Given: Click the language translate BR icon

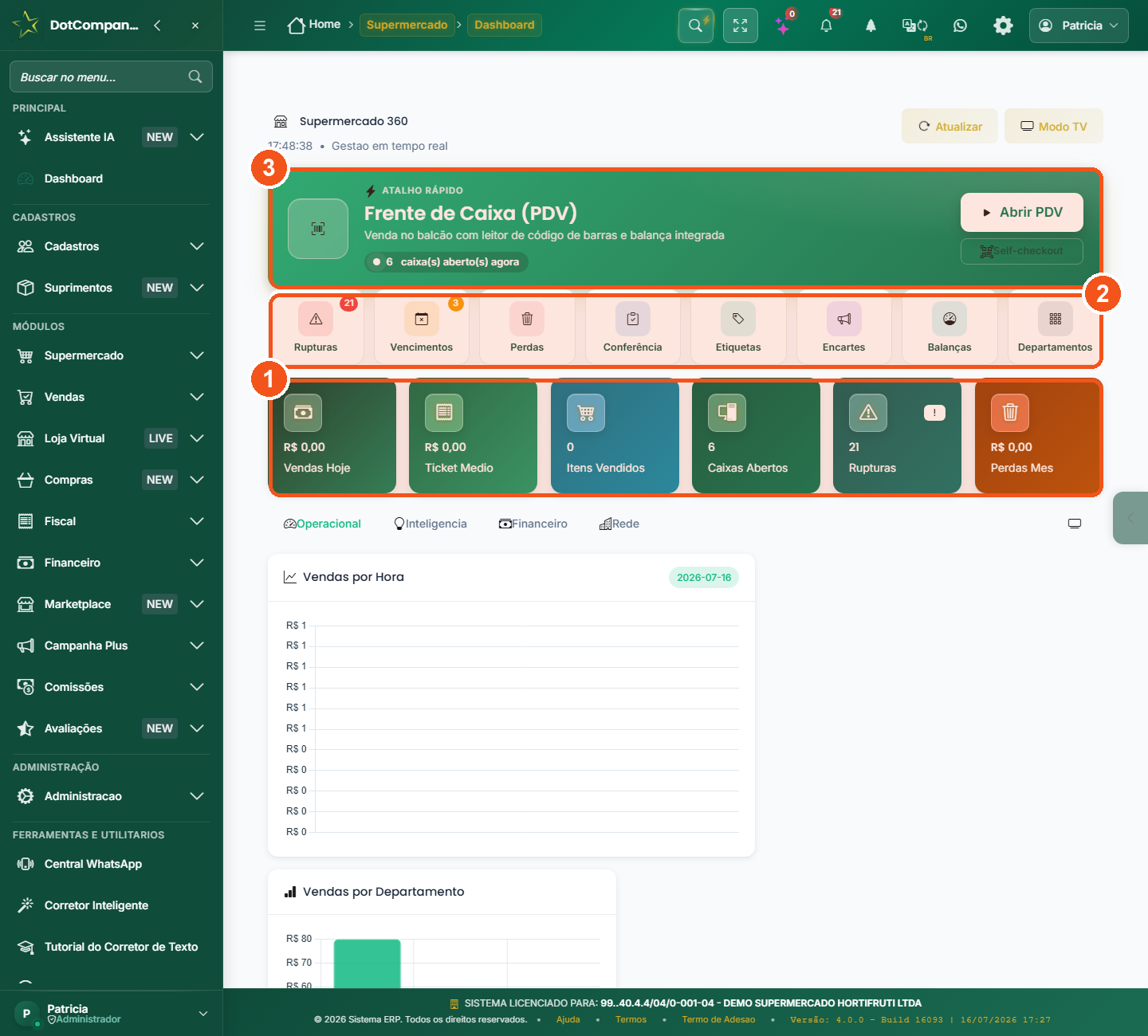Looking at the screenshot, I should point(914,26).
